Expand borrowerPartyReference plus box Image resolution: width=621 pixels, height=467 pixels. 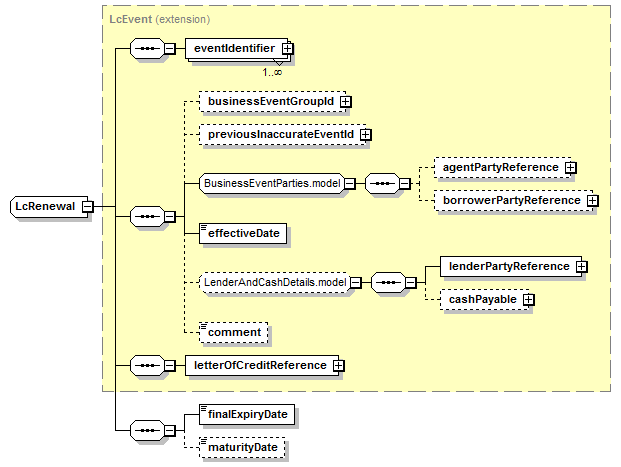pyautogui.click(x=592, y=200)
